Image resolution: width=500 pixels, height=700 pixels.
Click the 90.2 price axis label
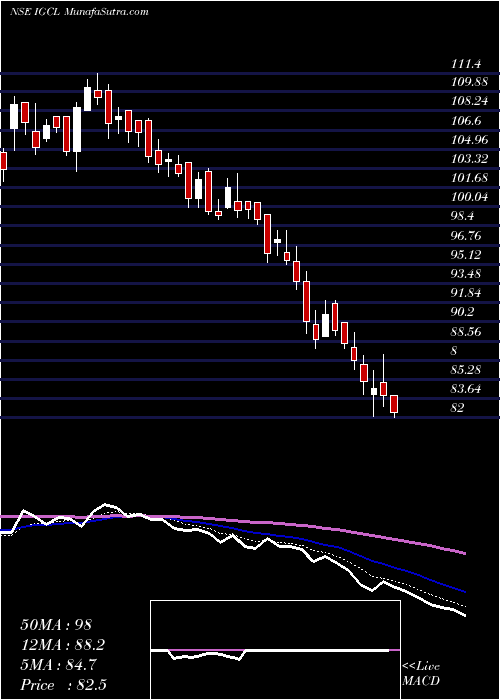(x=463, y=312)
